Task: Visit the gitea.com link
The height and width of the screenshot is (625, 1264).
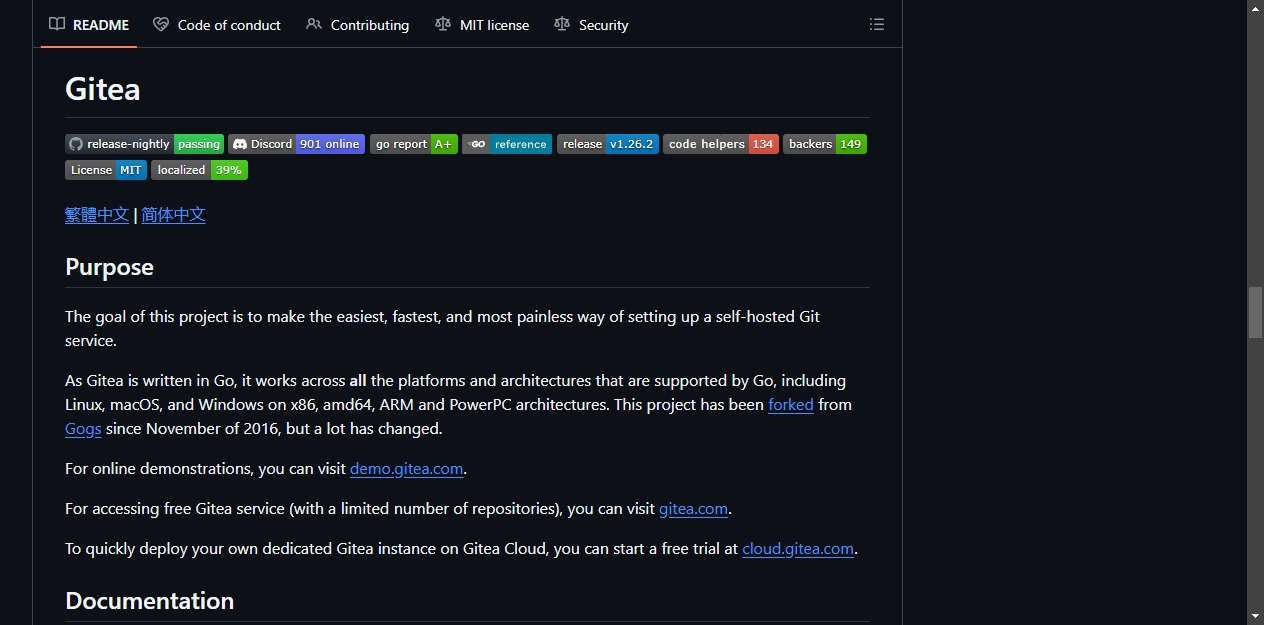Action: [693, 509]
